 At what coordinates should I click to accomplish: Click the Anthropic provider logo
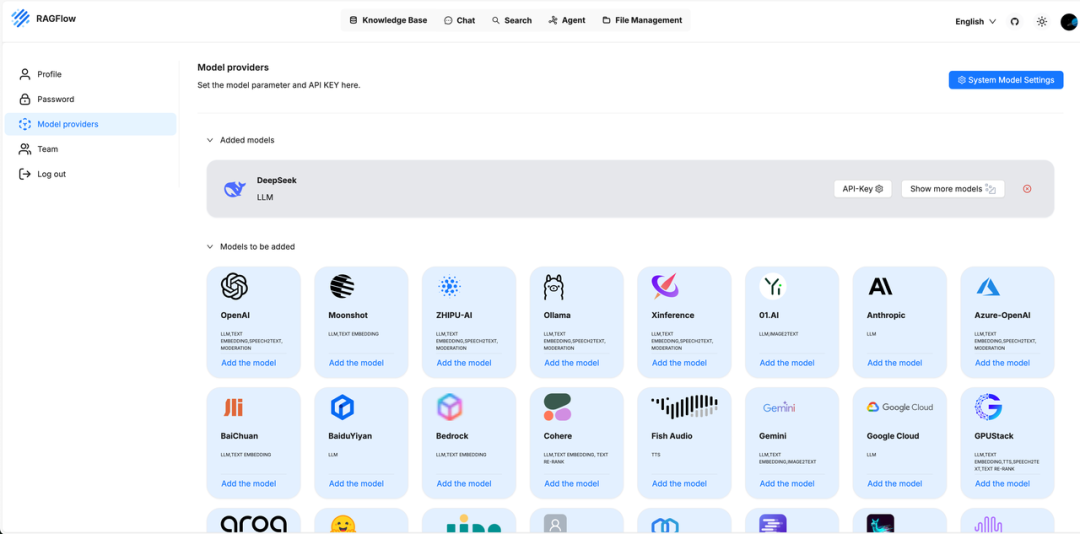pos(880,287)
